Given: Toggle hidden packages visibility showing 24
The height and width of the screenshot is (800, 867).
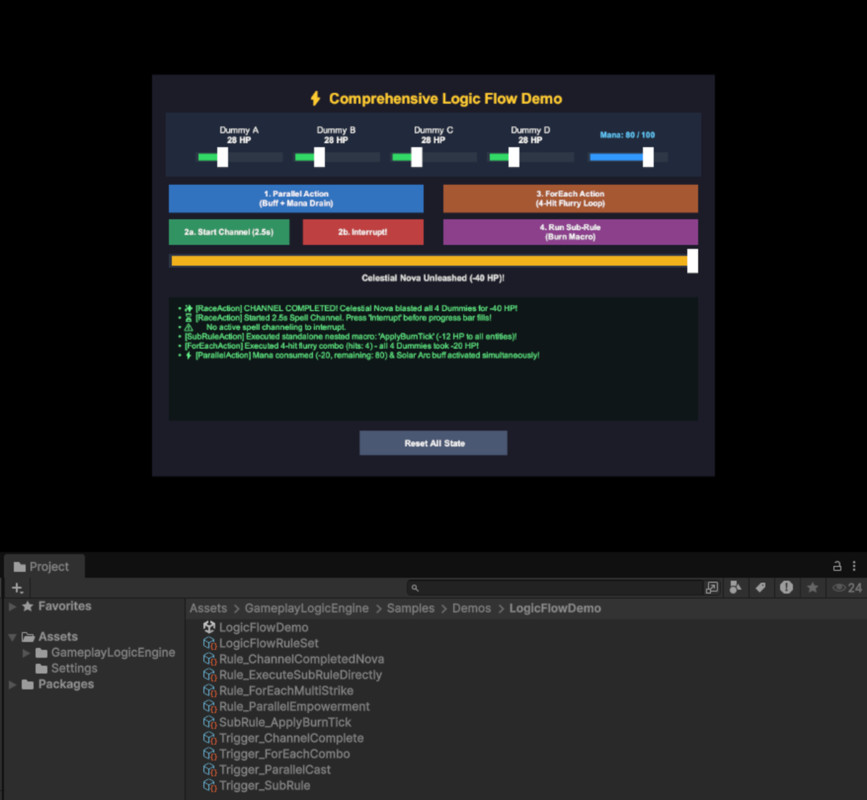Looking at the screenshot, I should tap(847, 588).
